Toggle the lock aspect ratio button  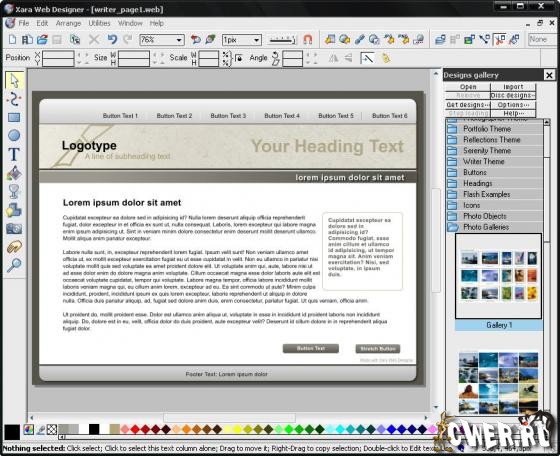pos(239,58)
